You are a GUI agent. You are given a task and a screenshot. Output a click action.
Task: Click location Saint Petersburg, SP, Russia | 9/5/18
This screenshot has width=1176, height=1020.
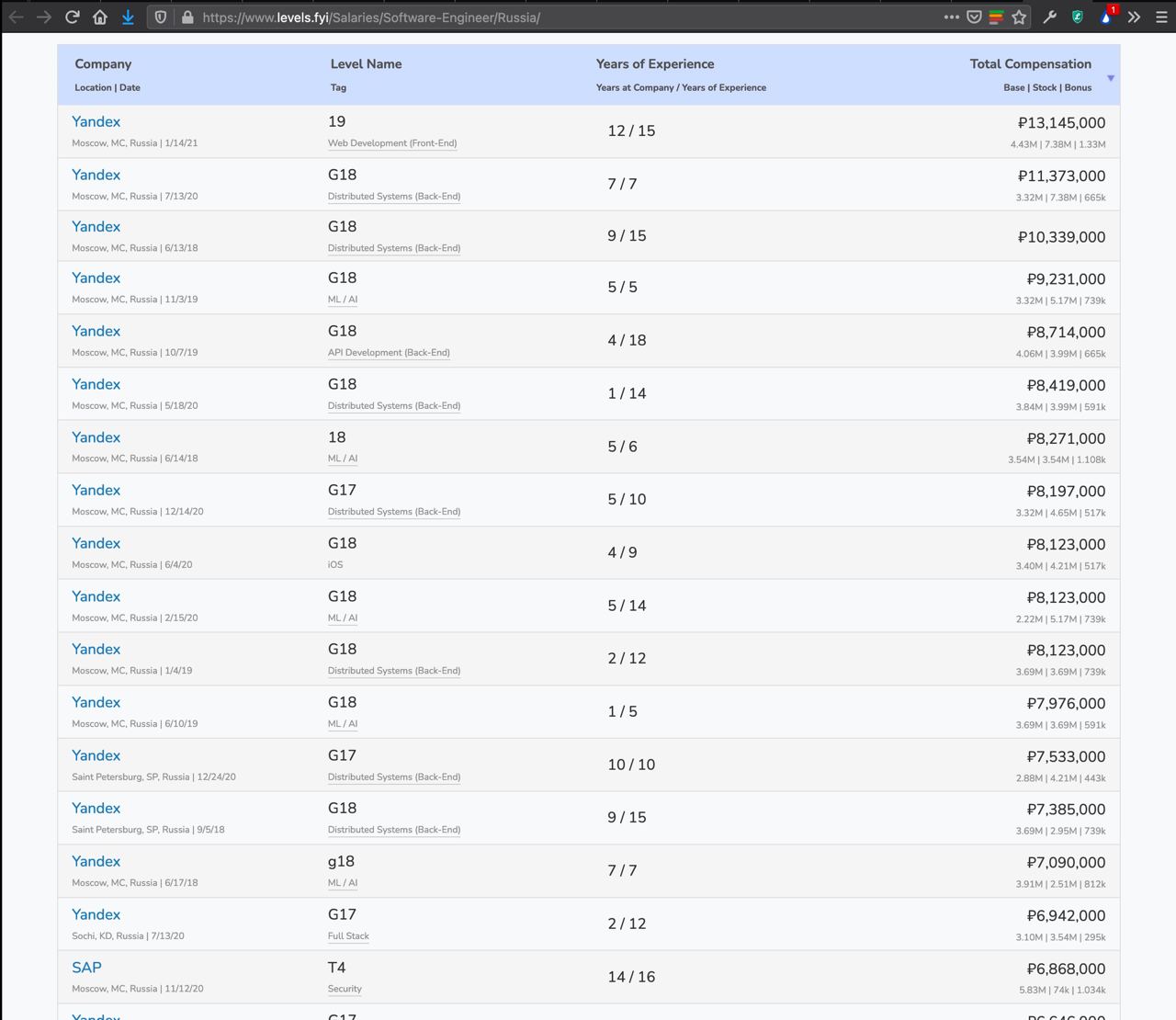click(x=148, y=830)
